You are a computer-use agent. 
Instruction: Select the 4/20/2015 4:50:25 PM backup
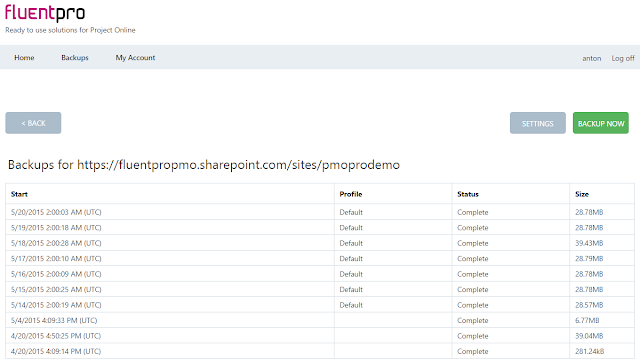click(320, 336)
